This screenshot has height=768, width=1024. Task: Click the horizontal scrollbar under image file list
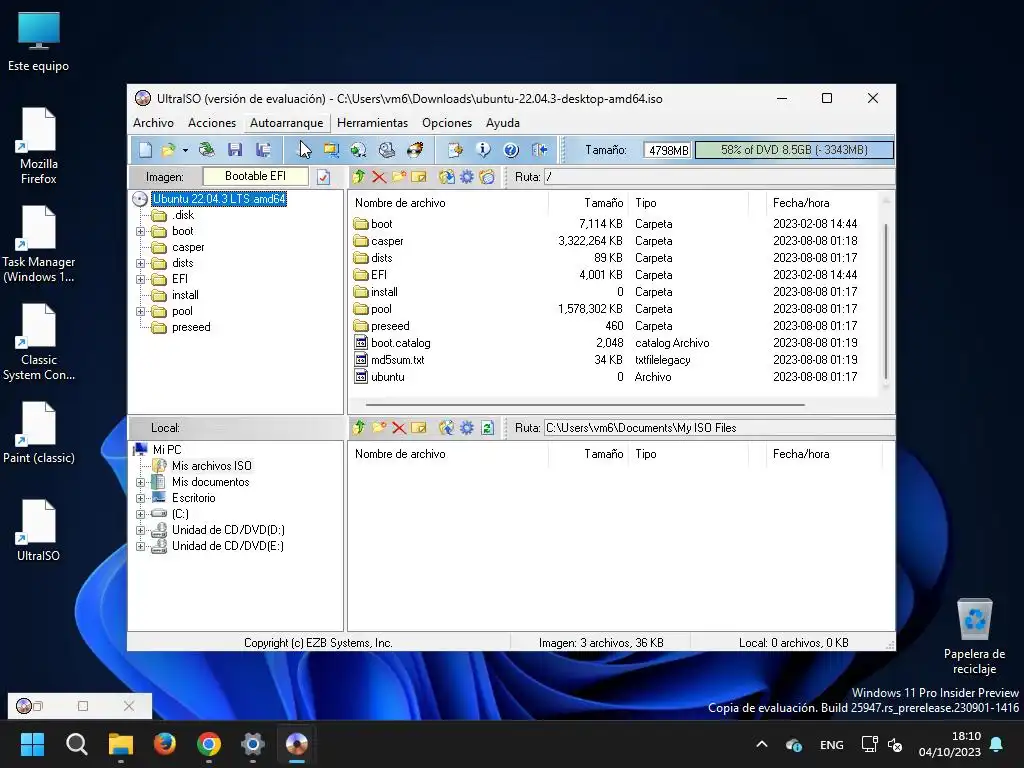point(585,405)
